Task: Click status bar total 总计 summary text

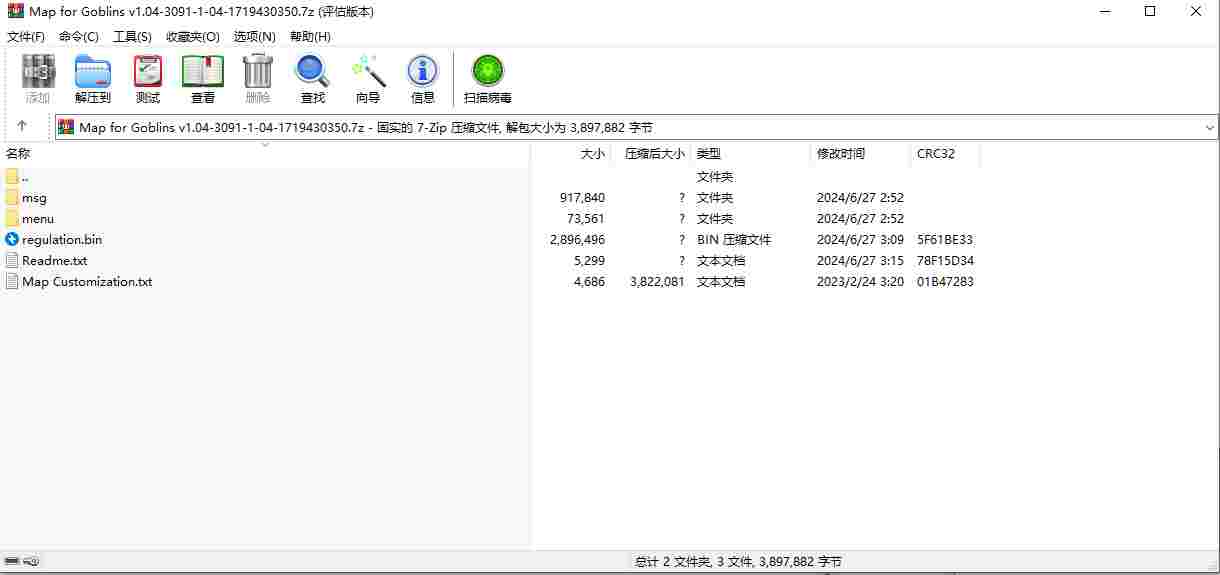Action: click(x=738, y=562)
